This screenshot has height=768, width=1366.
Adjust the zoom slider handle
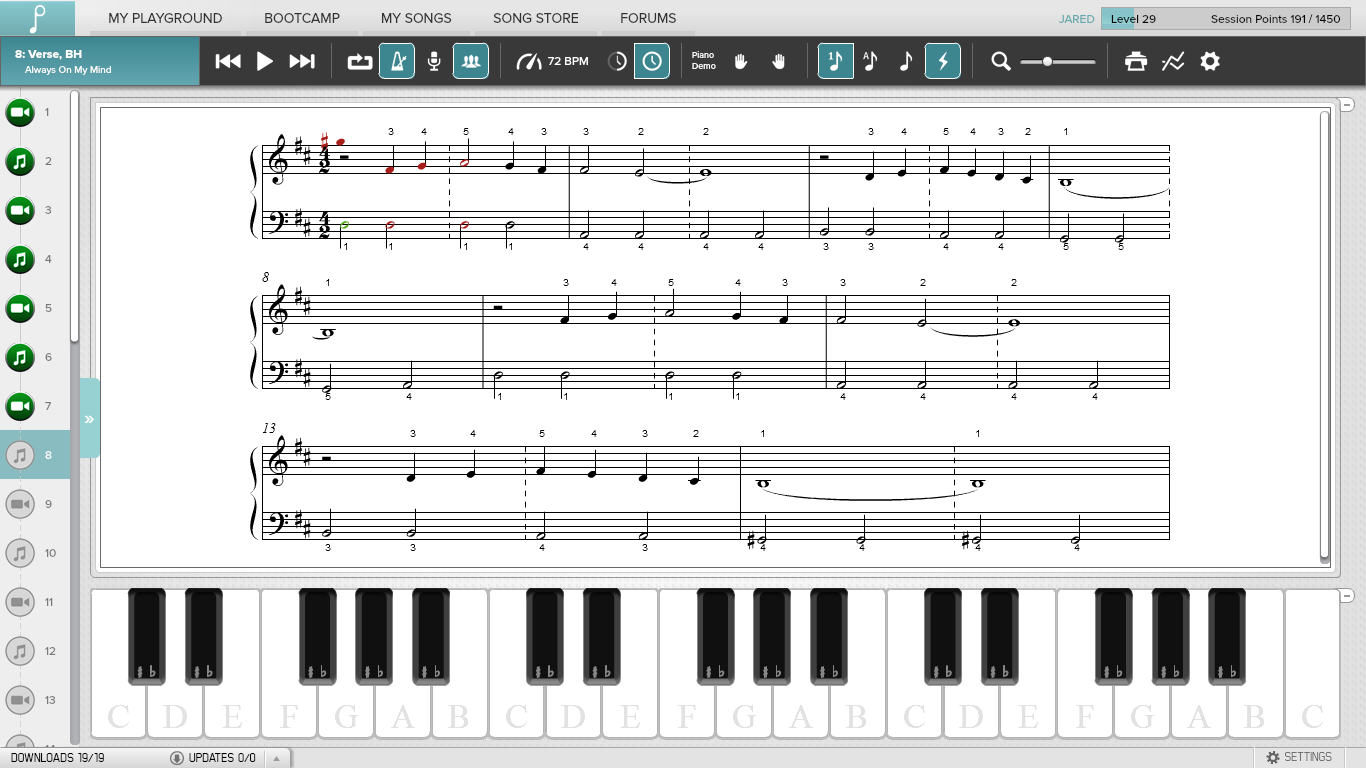point(1047,62)
